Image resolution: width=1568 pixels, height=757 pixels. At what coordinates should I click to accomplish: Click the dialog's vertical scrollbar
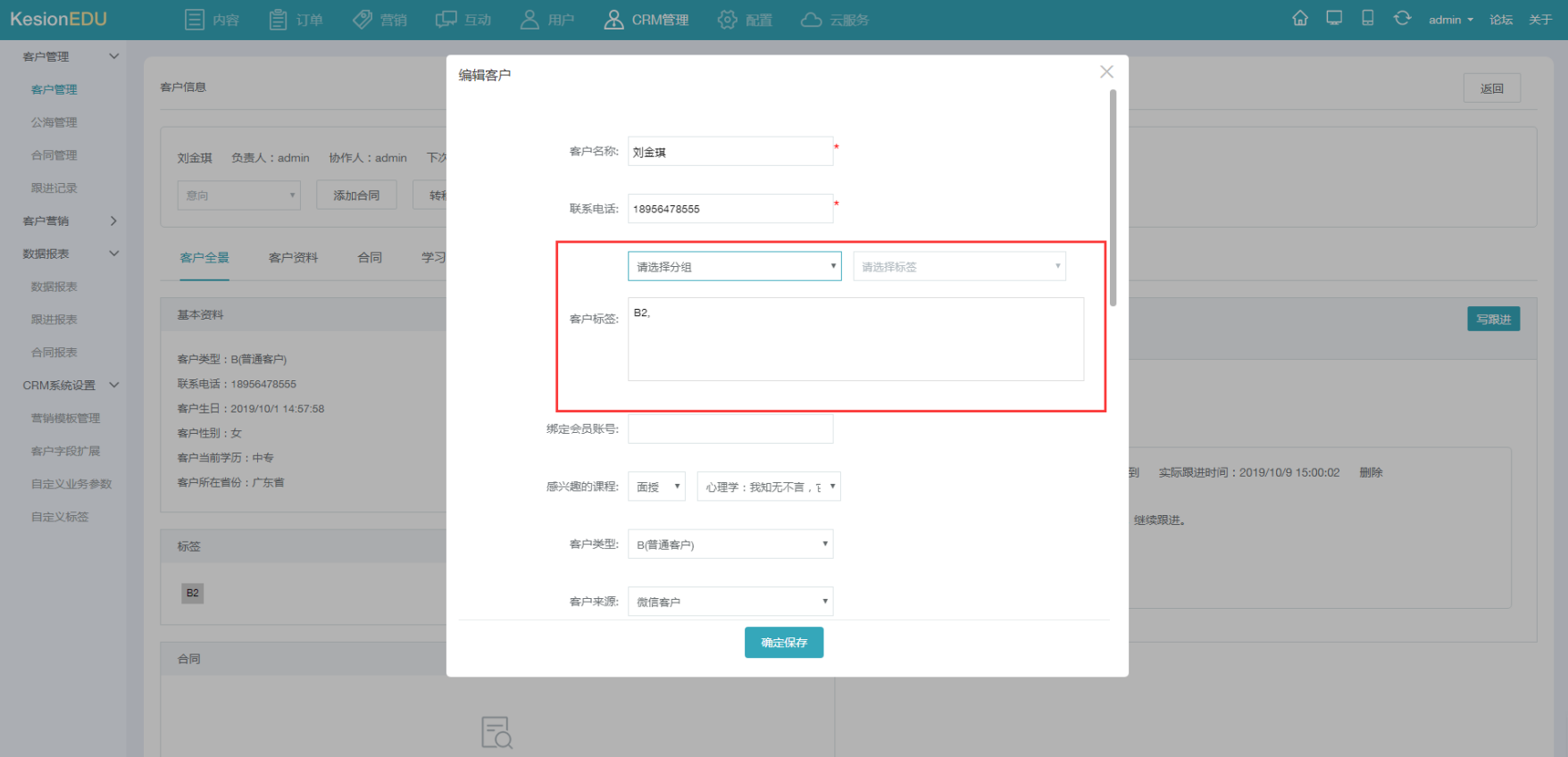pos(1113,197)
